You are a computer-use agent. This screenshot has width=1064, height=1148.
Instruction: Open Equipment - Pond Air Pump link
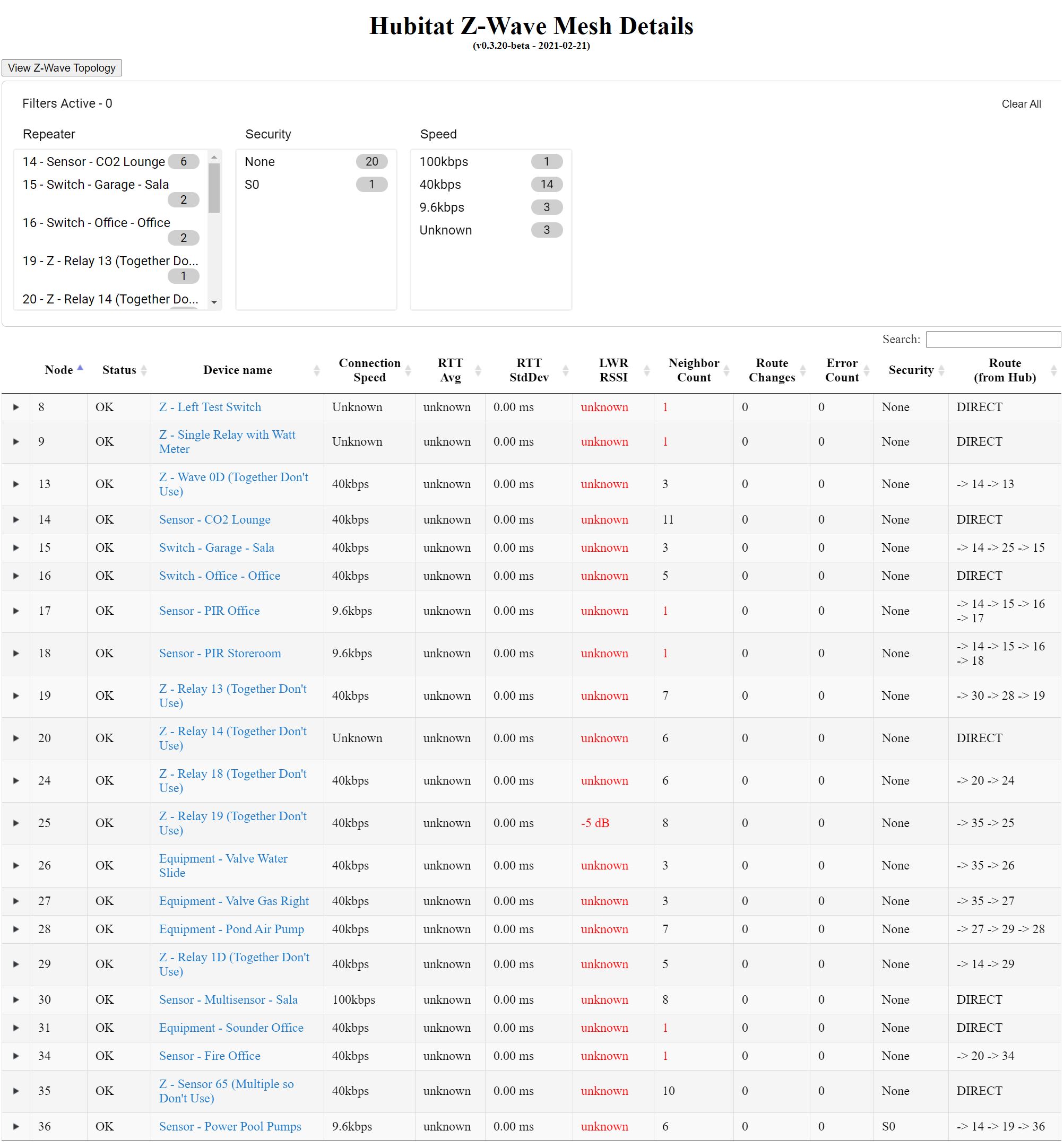(x=231, y=929)
